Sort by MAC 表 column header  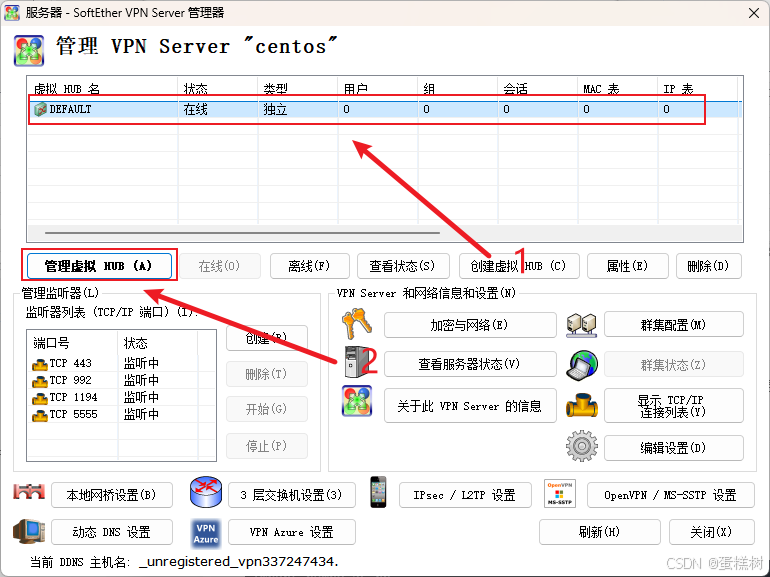(x=618, y=88)
